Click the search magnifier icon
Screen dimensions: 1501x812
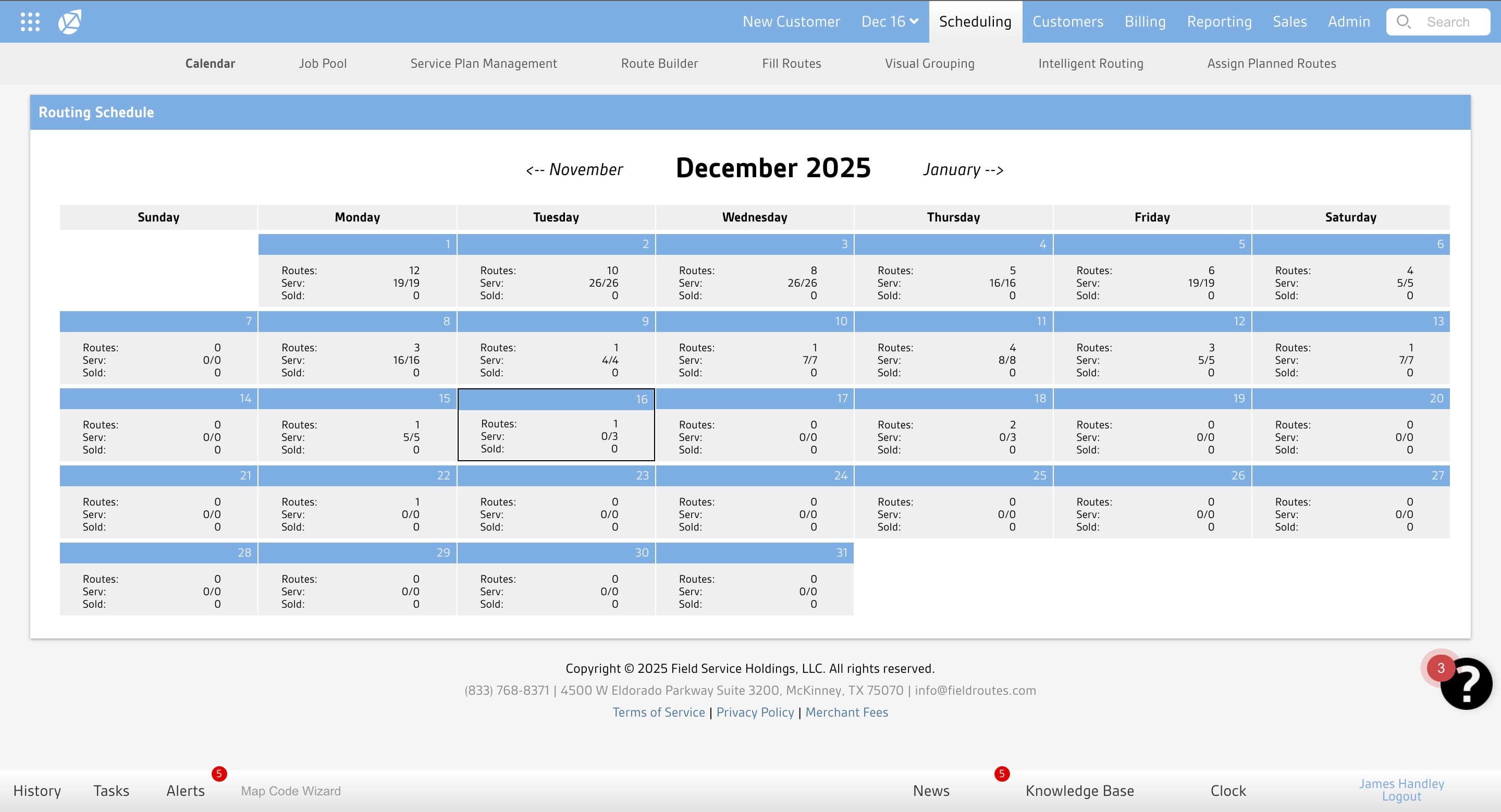[1404, 21]
